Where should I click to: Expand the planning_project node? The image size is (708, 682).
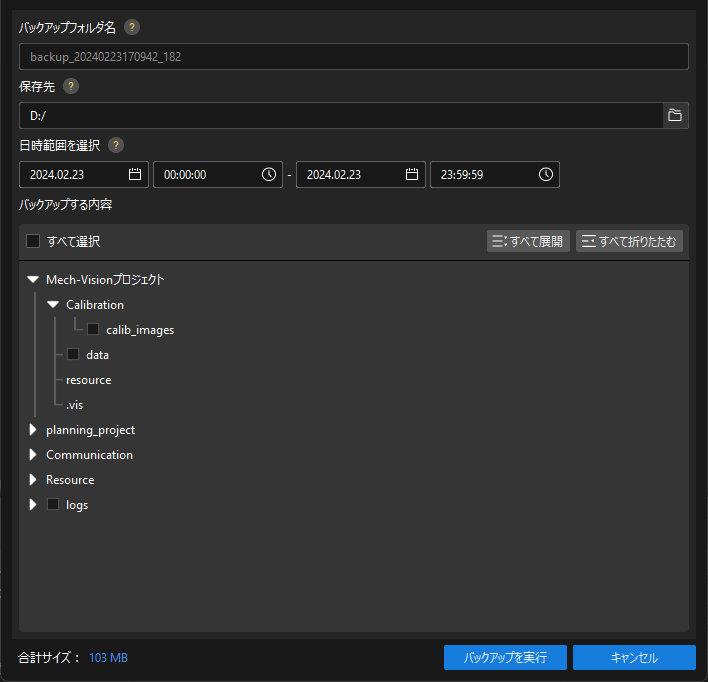(33, 430)
